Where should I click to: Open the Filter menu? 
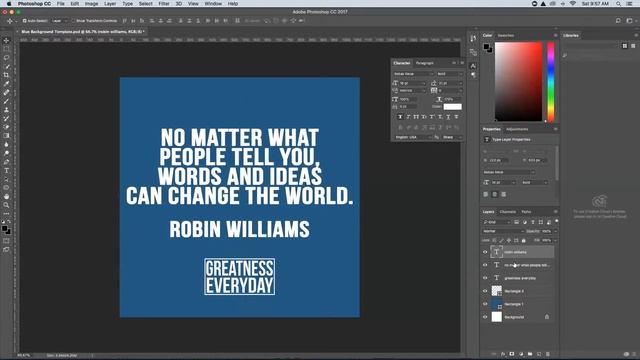pyautogui.click(x=164, y=4)
